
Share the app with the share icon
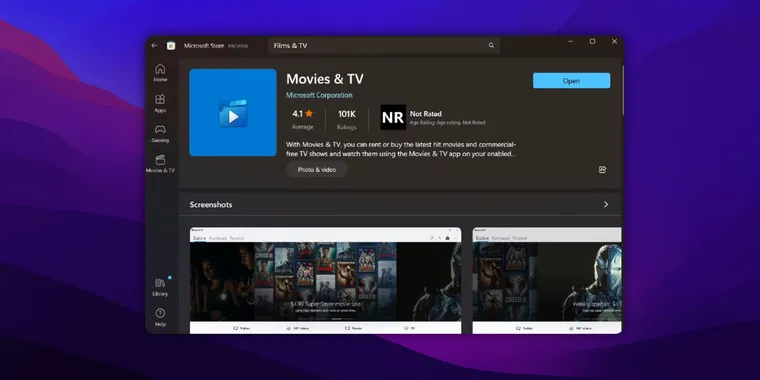pyautogui.click(x=602, y=170)
